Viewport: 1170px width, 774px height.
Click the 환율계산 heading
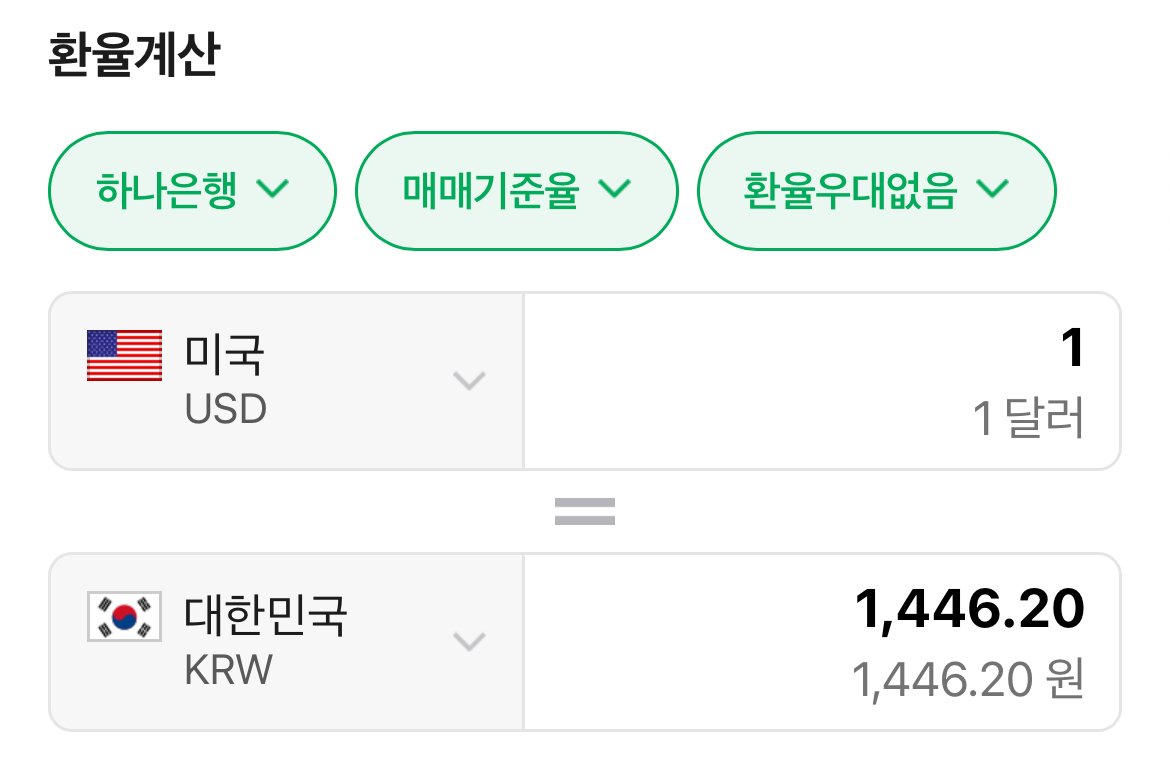[x=133, y=58]
